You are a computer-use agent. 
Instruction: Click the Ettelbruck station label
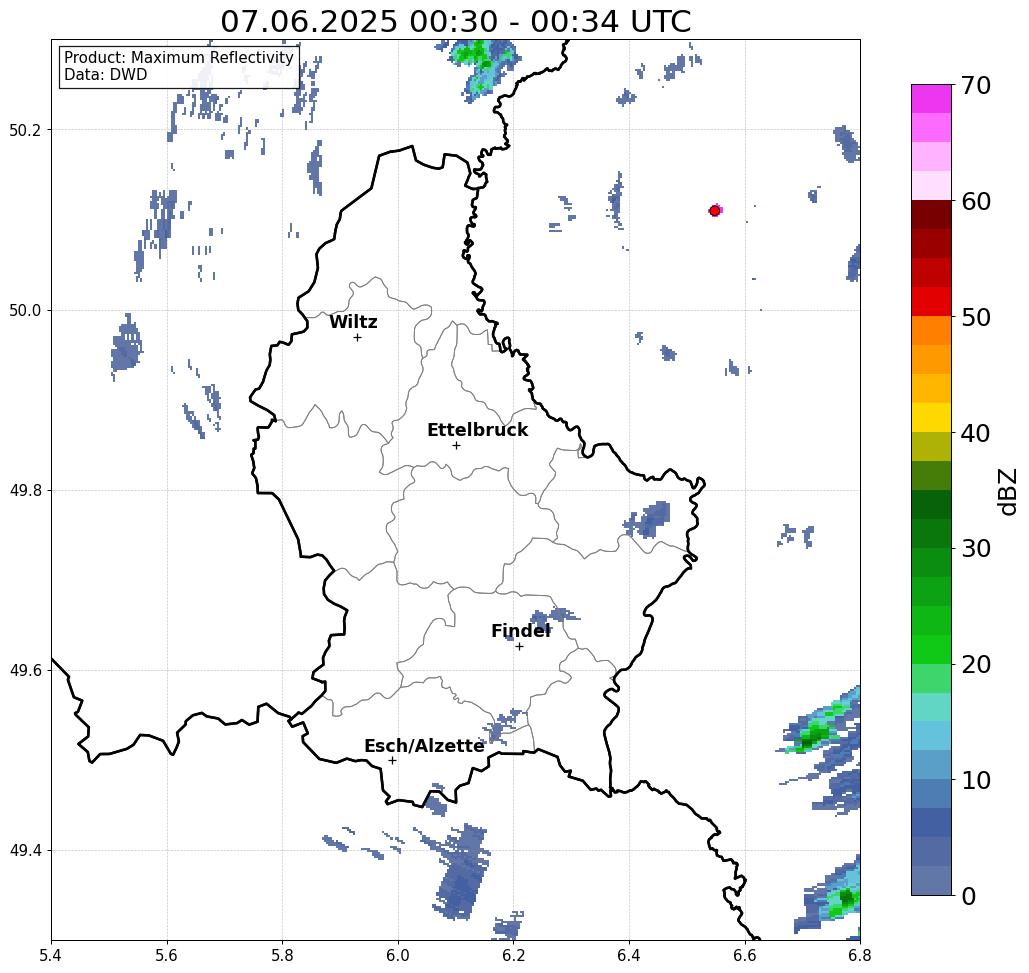pos(477,430)
